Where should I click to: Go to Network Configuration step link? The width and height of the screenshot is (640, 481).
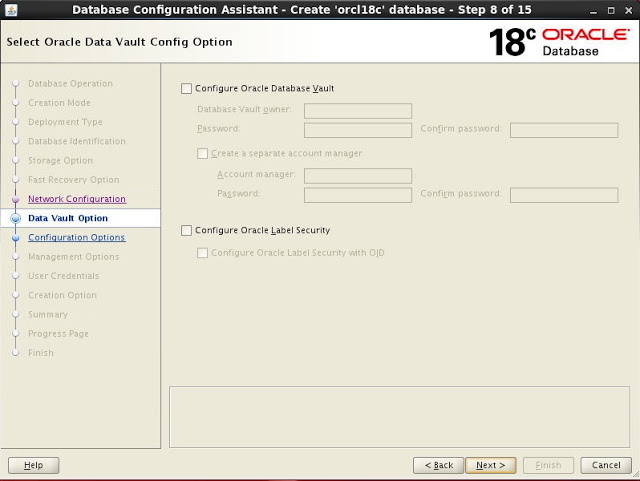click(x=76, y=199)
